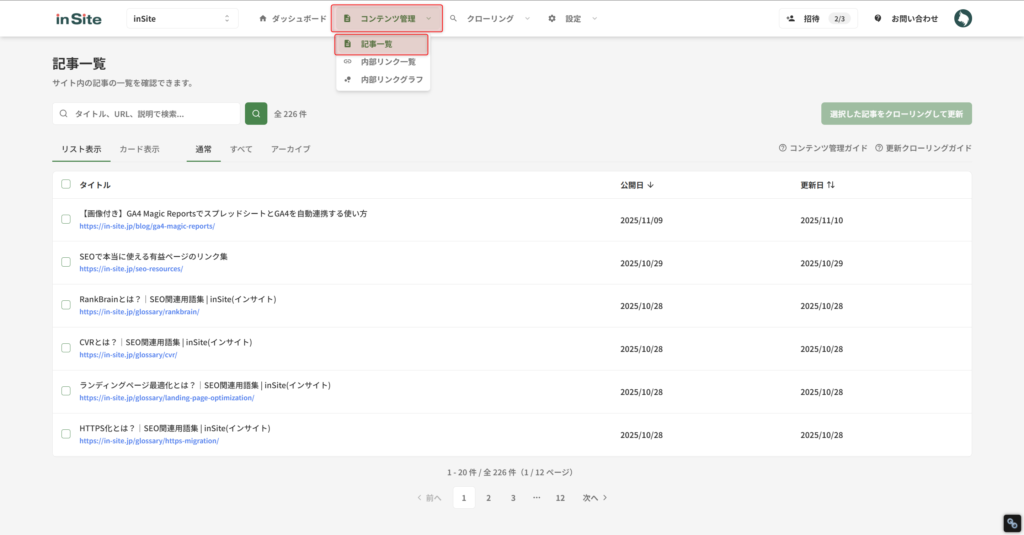Click the クローリング magnifier icon
Image resolution: width=1024 pixels, height=535 pixels.
click(453, 18)
